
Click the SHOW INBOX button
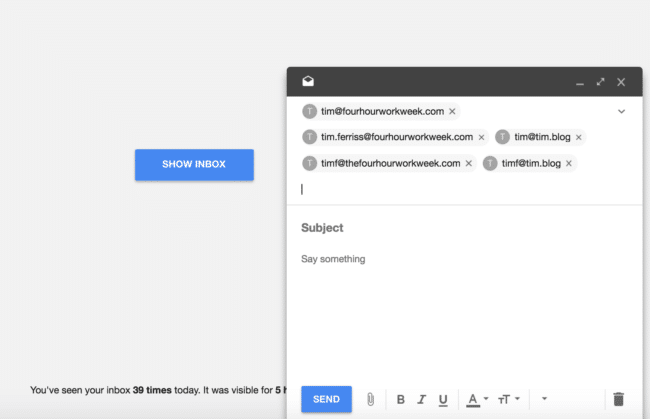194,165
